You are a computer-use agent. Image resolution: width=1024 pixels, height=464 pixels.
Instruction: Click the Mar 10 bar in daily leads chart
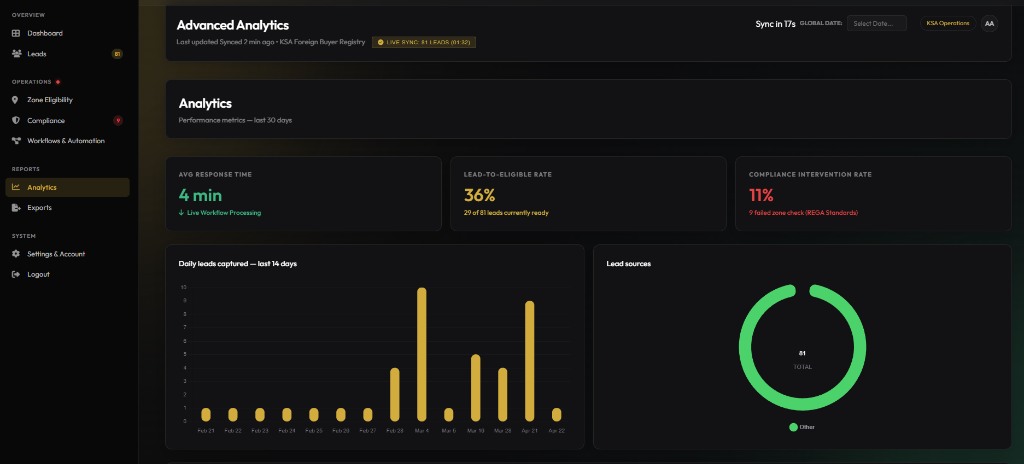pyautogui.click(x=475, y=388)
